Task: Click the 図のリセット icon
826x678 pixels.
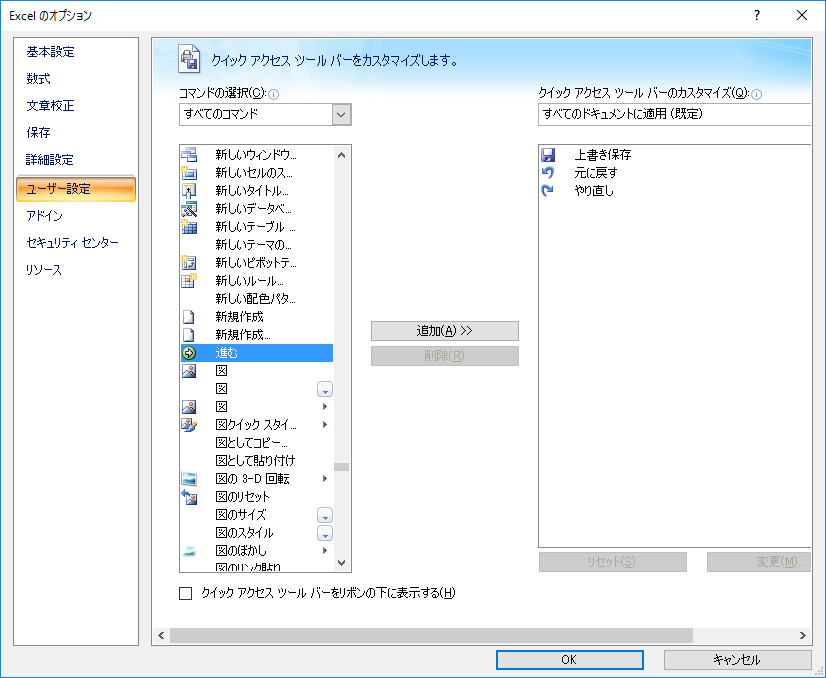Action: 189,496
